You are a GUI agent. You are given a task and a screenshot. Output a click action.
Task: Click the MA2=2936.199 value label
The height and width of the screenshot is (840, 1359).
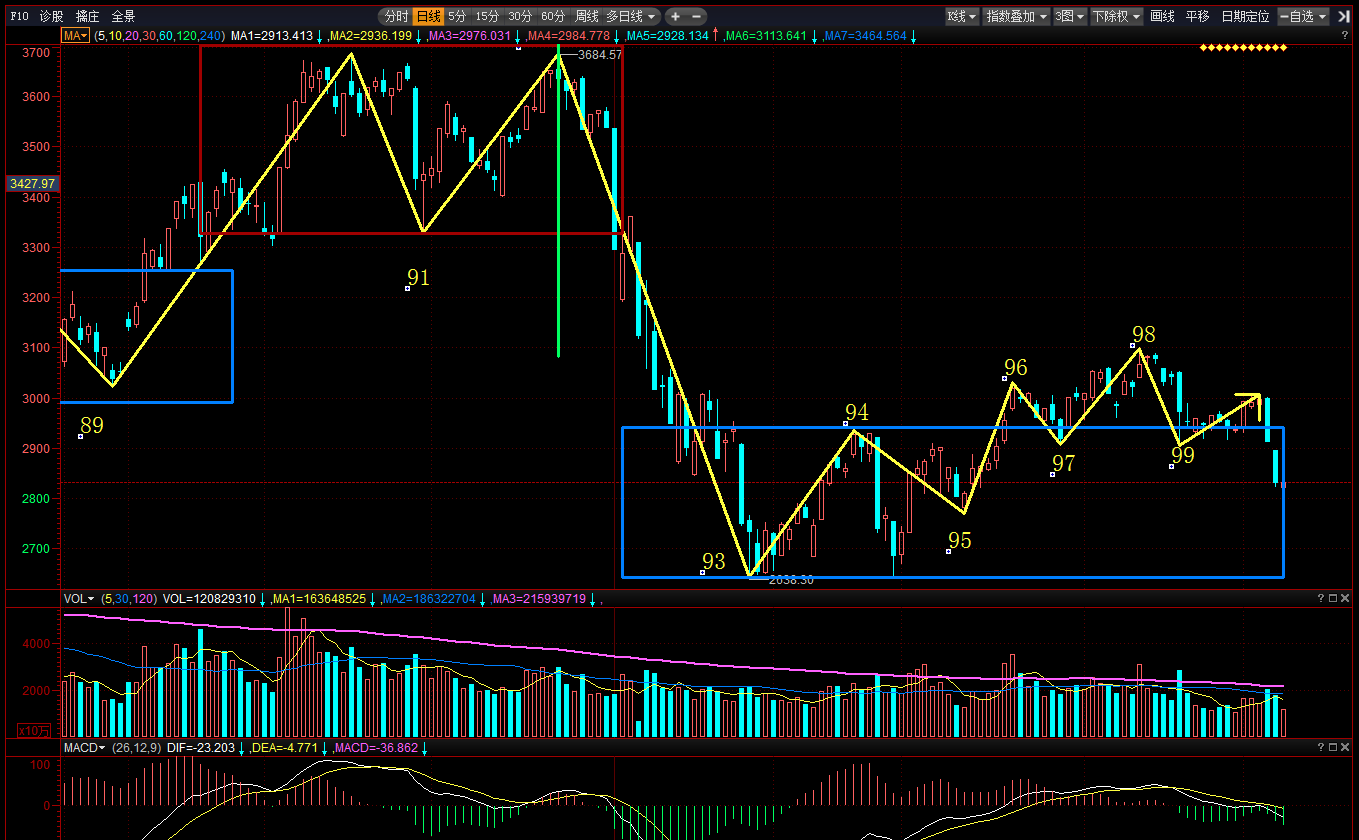click(x=371, y=36)
